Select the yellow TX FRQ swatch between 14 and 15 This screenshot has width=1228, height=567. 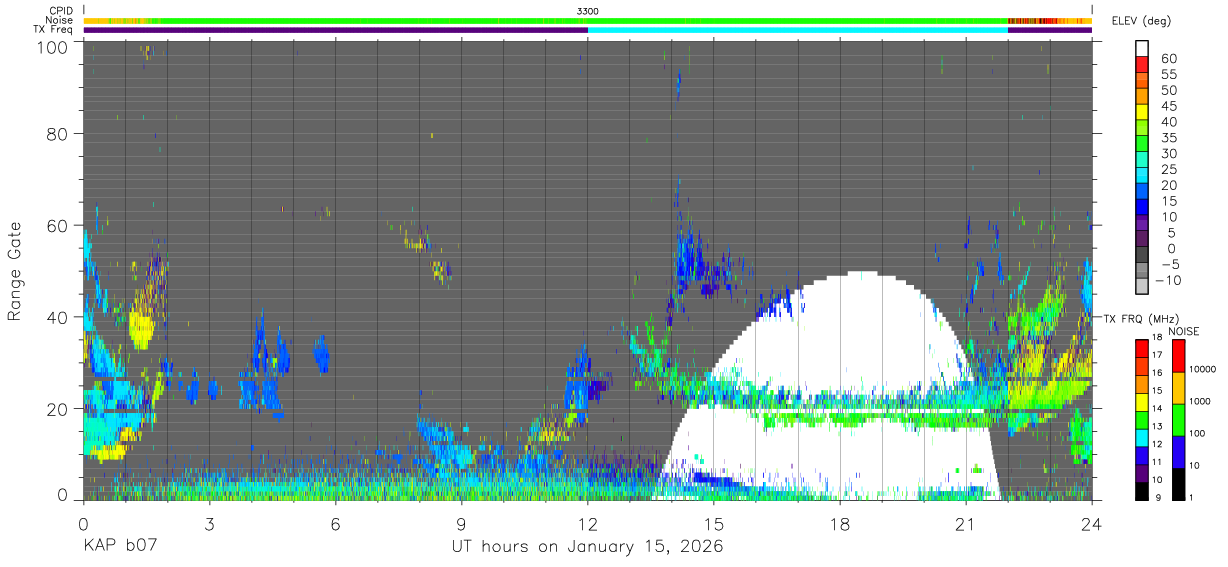click(x=1142, y=400)
